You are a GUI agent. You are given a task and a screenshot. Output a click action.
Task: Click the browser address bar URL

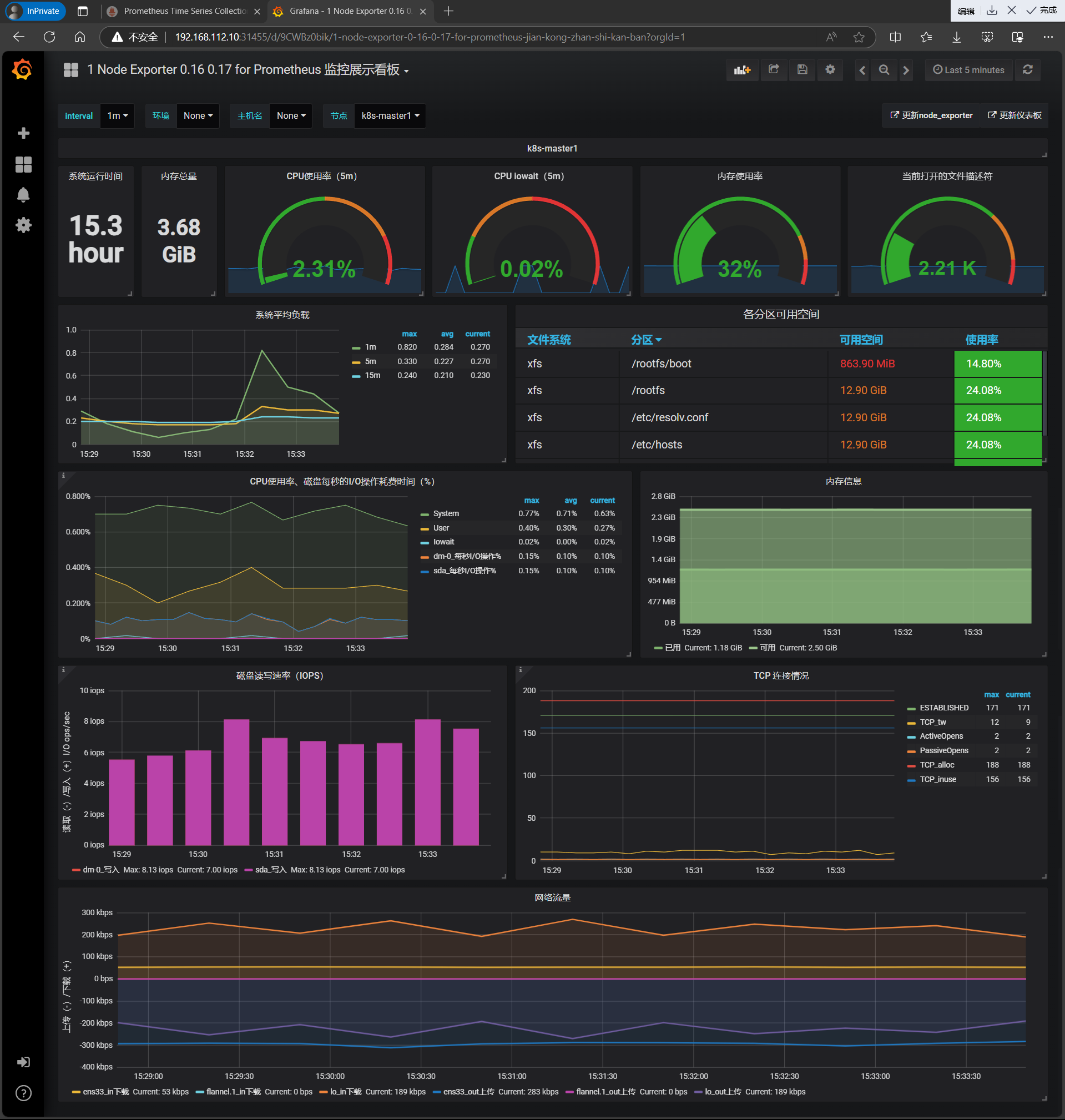(x=429, y=38)
